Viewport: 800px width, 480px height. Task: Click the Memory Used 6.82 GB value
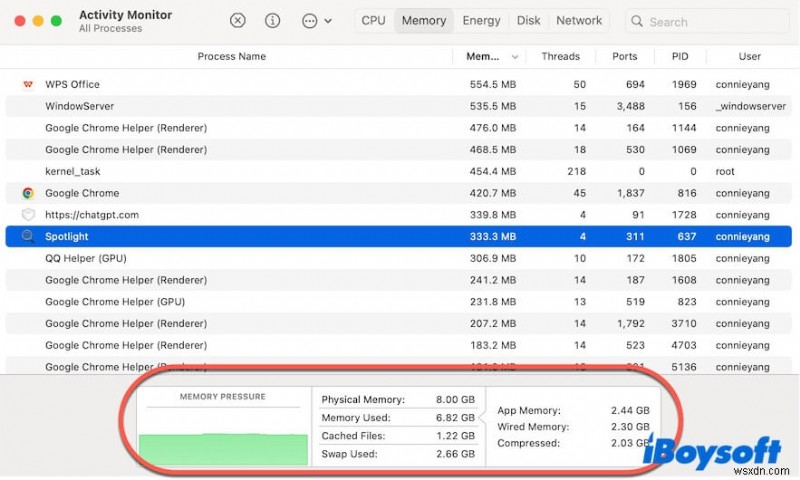(455, 418)
